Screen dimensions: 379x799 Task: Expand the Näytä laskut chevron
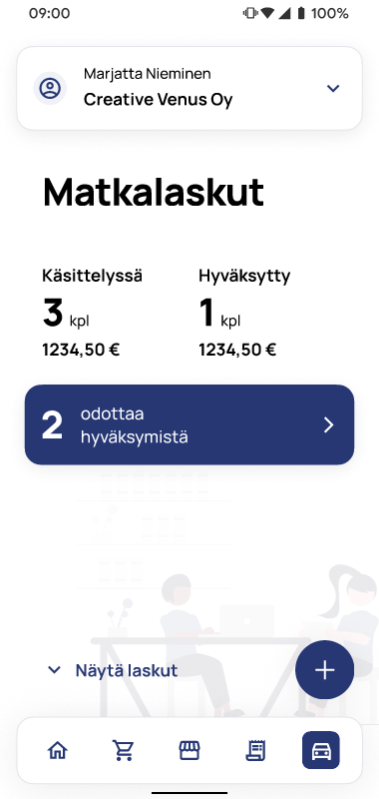53,670
